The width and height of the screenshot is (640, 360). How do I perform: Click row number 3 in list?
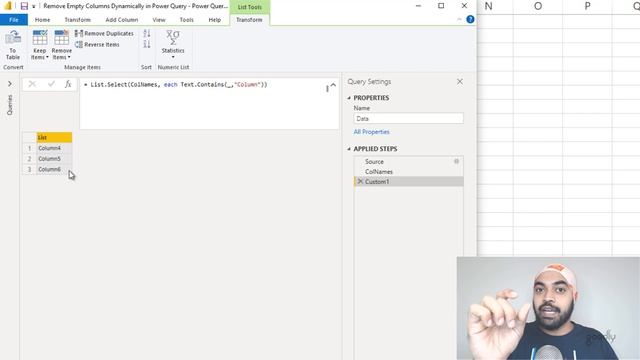pos(29,169)
